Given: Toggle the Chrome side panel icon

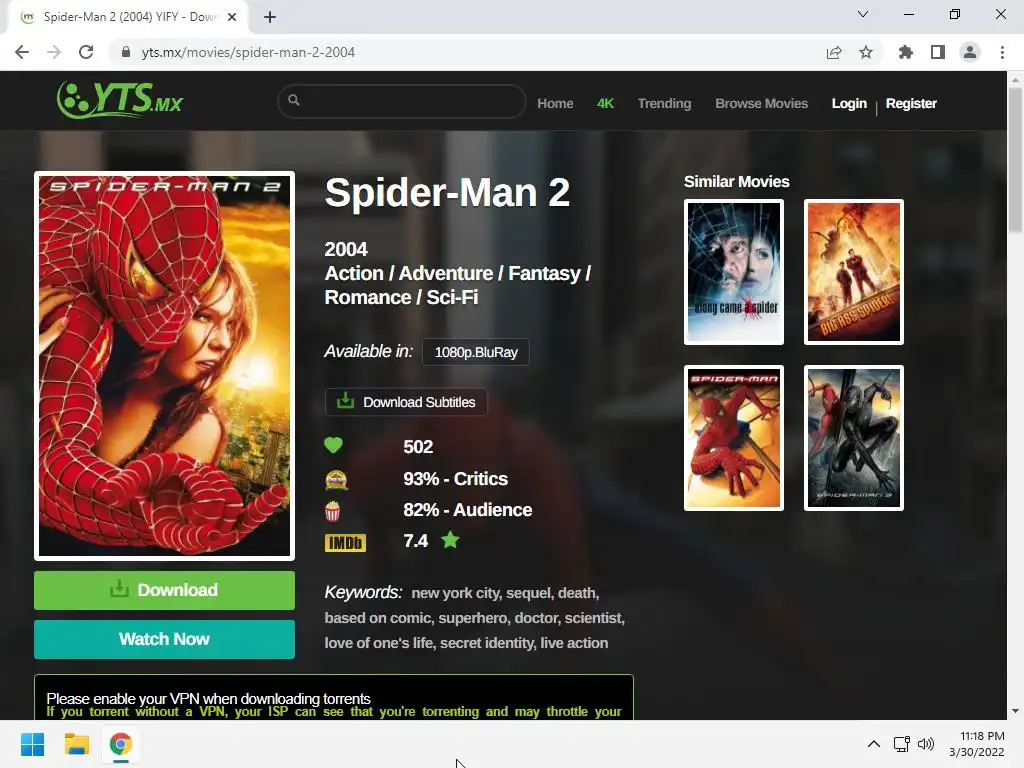Looking at the screenshot, I should [x=938, y=52].
